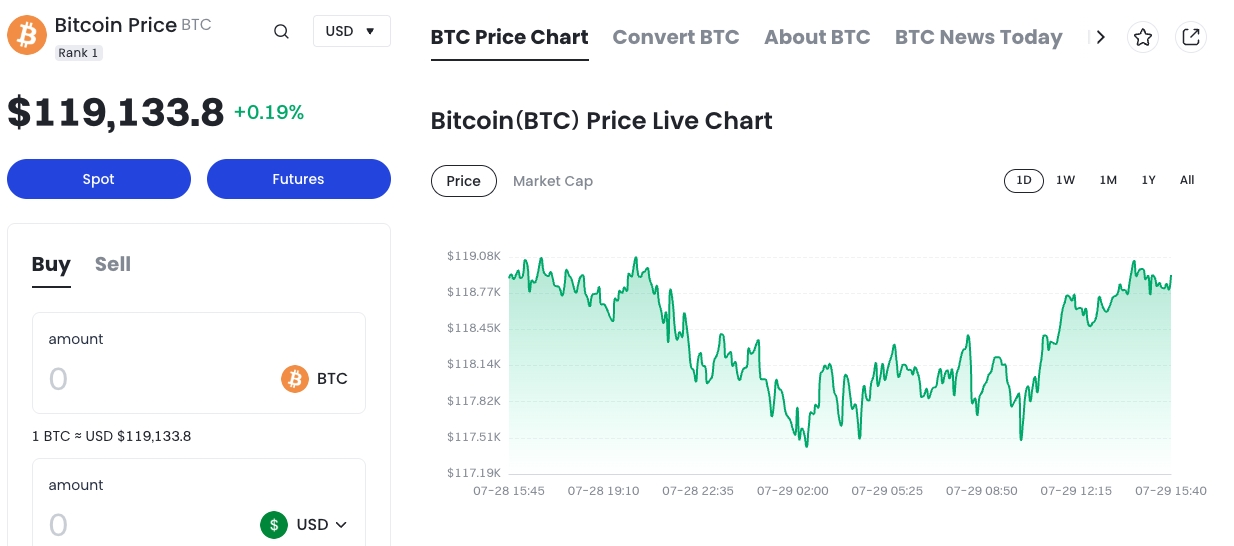Expand the USD selector chevron in amount box
This screenshot has height=546, width=1234.
(x=341, y=525)
